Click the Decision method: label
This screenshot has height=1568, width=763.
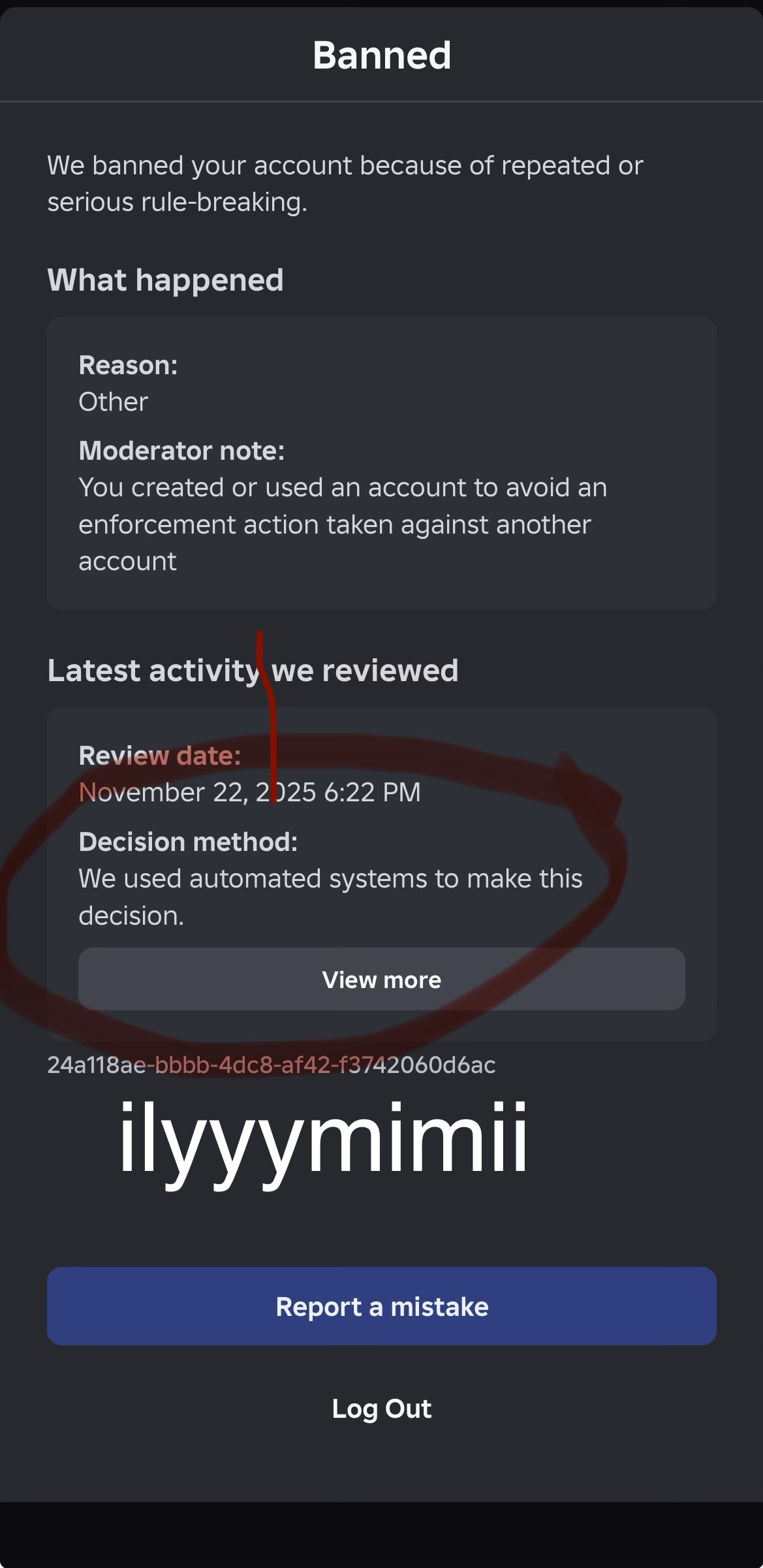click(188, 842)
